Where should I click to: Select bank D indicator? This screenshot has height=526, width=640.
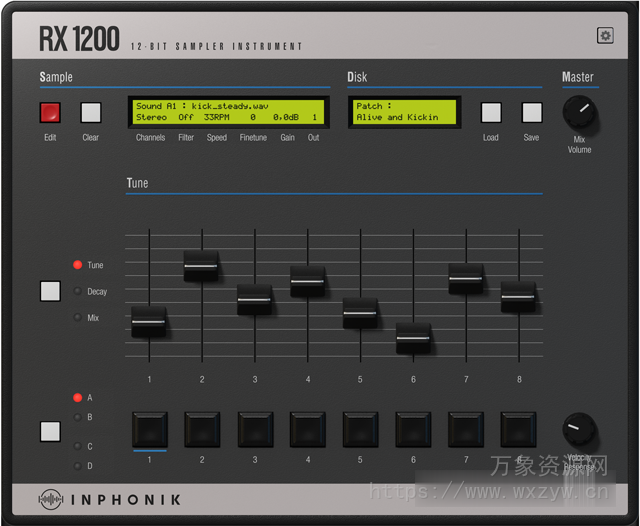(x=78, y=466)
